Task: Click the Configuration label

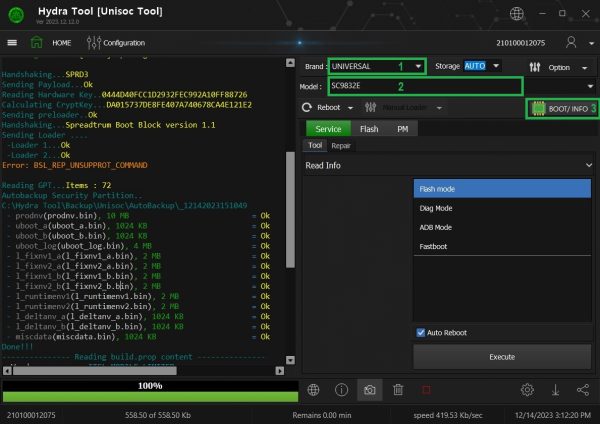Action: point(124,43)
